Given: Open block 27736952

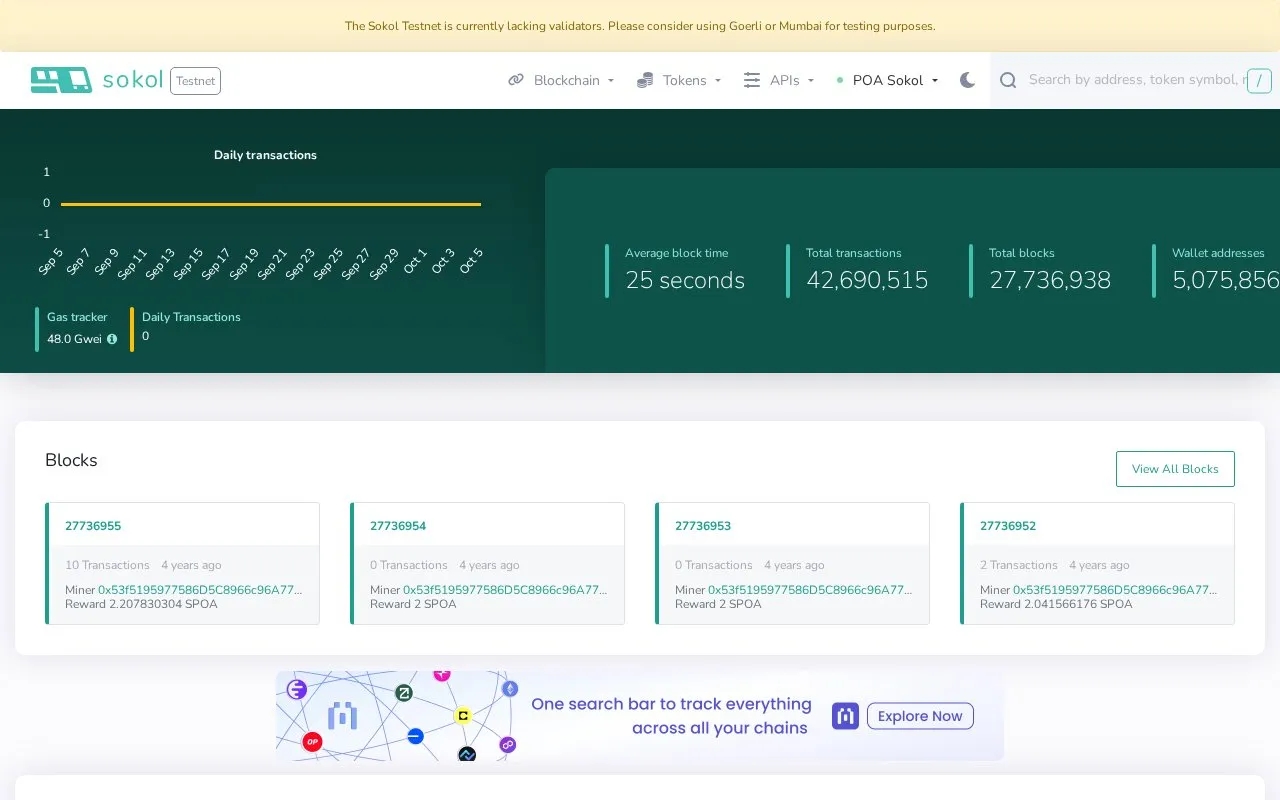Looking at the screenshot, I should 1008,526.
